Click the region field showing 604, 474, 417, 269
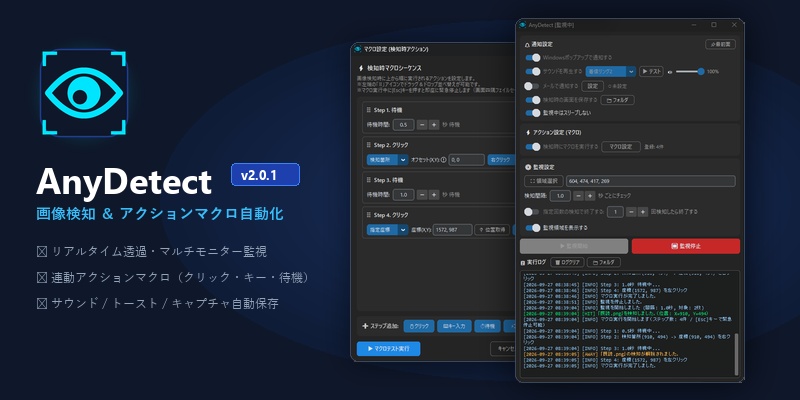800x400 pixels. [x=651, y=181]
